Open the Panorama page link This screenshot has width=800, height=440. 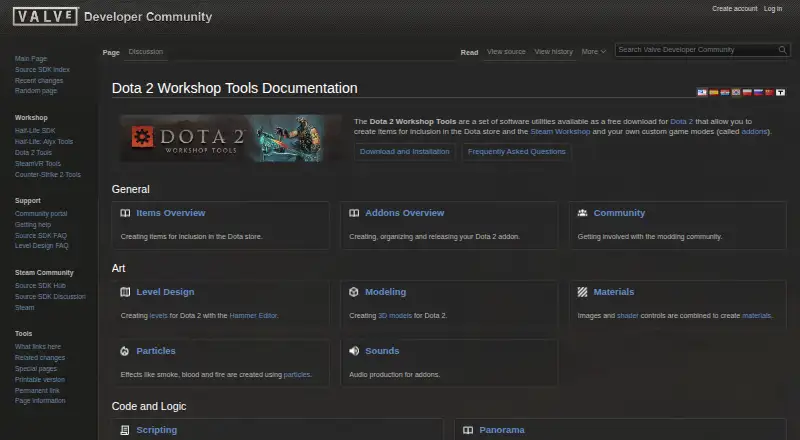[x=502, y=430]
